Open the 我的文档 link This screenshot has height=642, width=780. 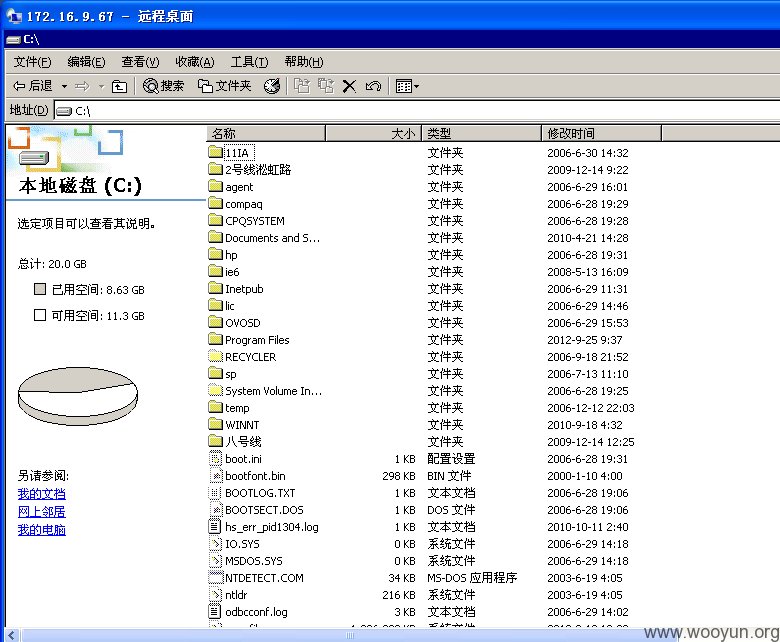tap(42, 494)
